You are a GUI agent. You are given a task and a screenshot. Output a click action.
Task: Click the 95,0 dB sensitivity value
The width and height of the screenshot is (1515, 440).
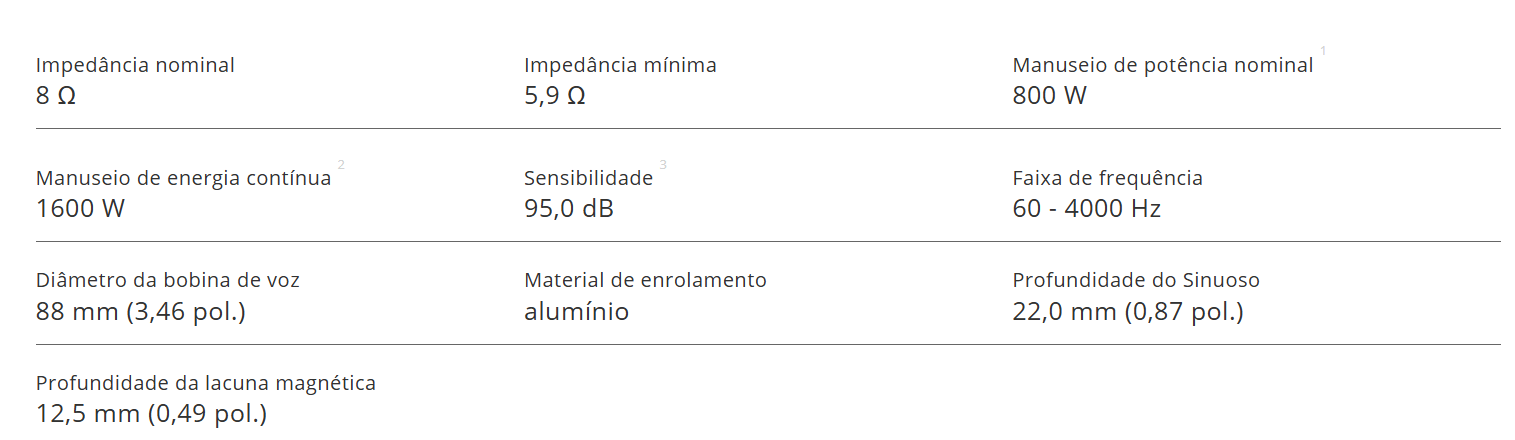click(x=568, y=209)
